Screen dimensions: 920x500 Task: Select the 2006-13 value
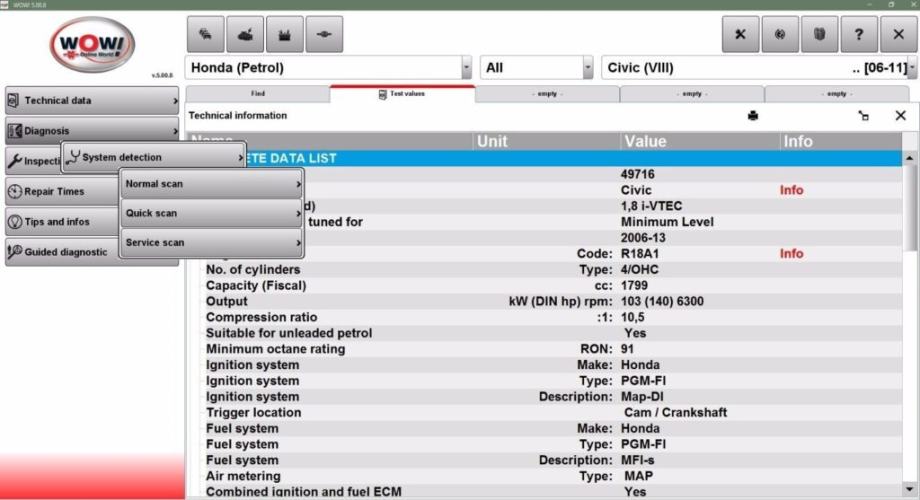pyautogui.click(x=643, y=238)
